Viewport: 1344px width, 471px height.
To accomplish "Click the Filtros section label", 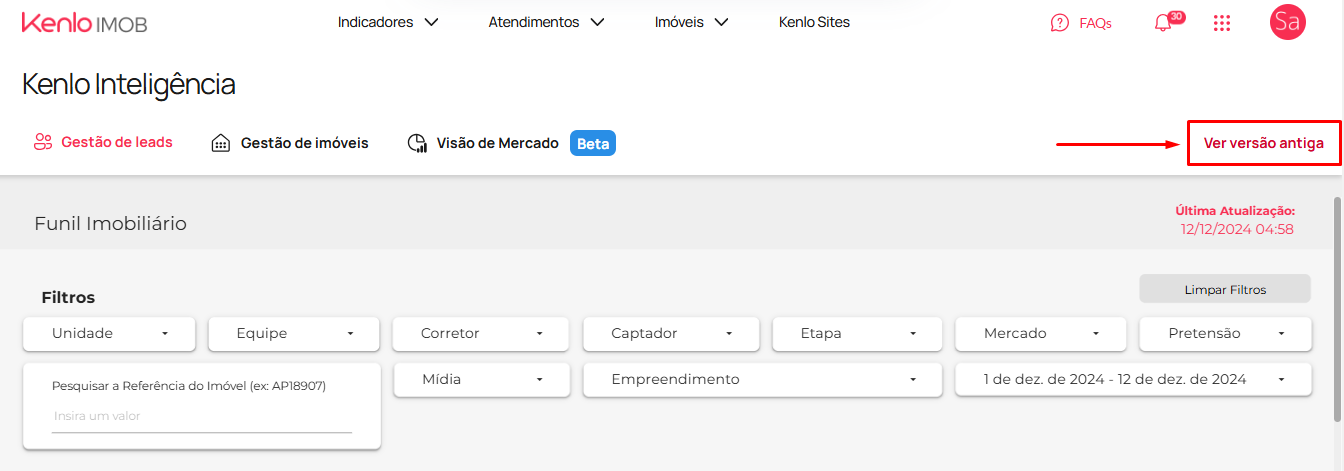I will [68, 298].
